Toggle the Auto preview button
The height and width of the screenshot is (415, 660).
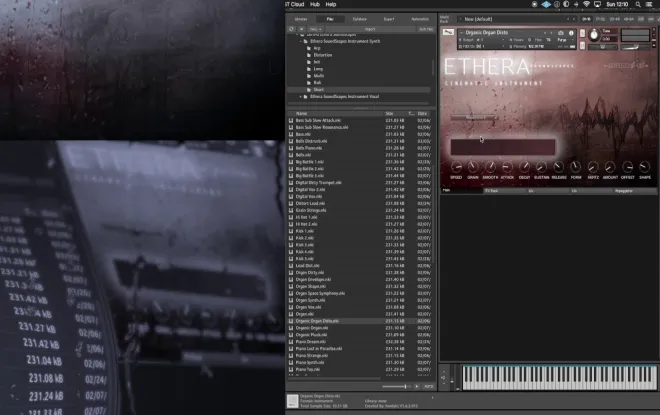point(428,386)
